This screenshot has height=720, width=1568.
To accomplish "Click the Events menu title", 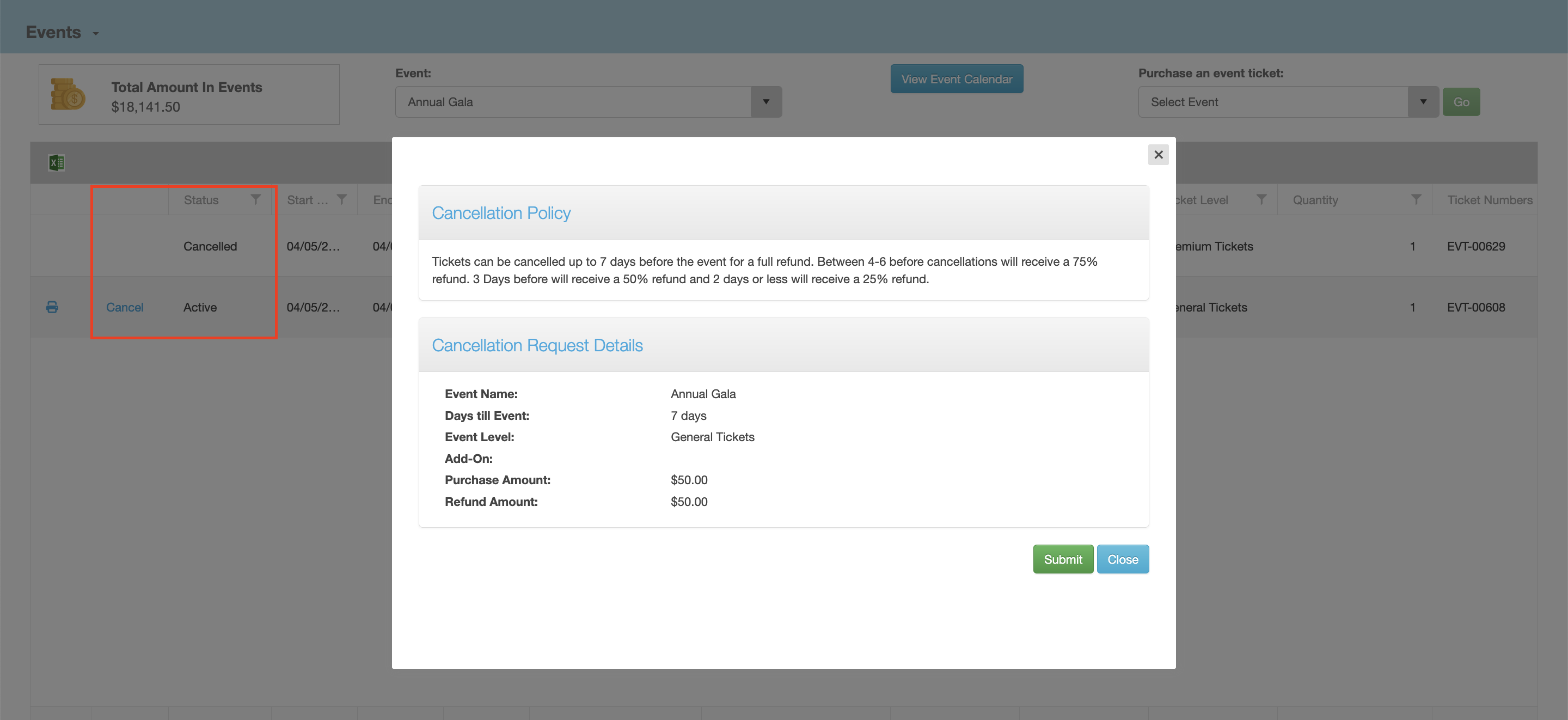I will pos(53,32).
